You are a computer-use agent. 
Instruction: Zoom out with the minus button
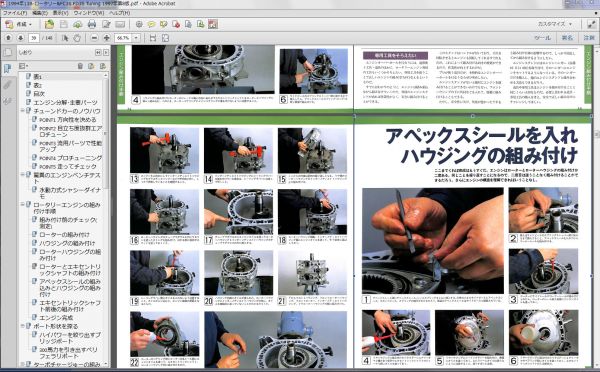pos(94,38)
